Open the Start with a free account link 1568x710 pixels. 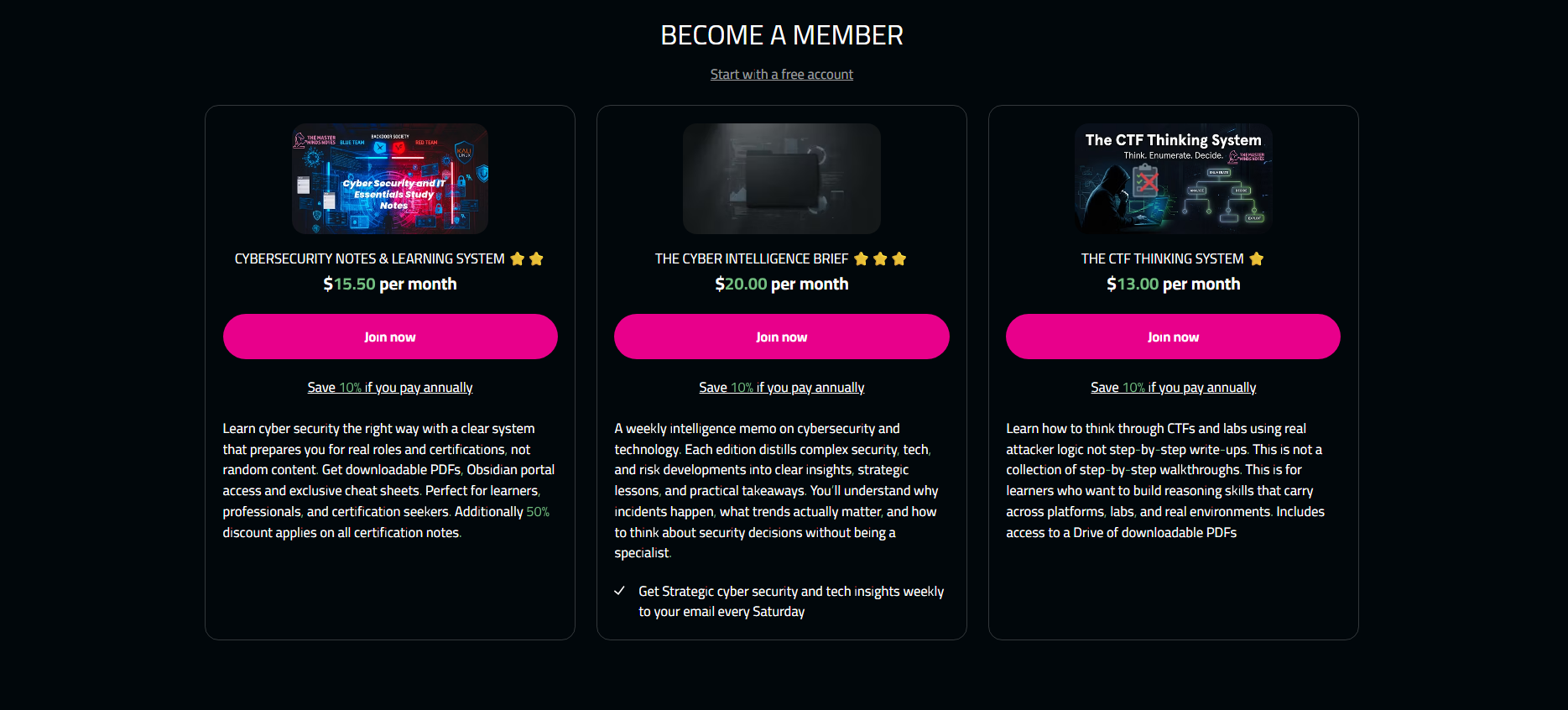point(781,74)
